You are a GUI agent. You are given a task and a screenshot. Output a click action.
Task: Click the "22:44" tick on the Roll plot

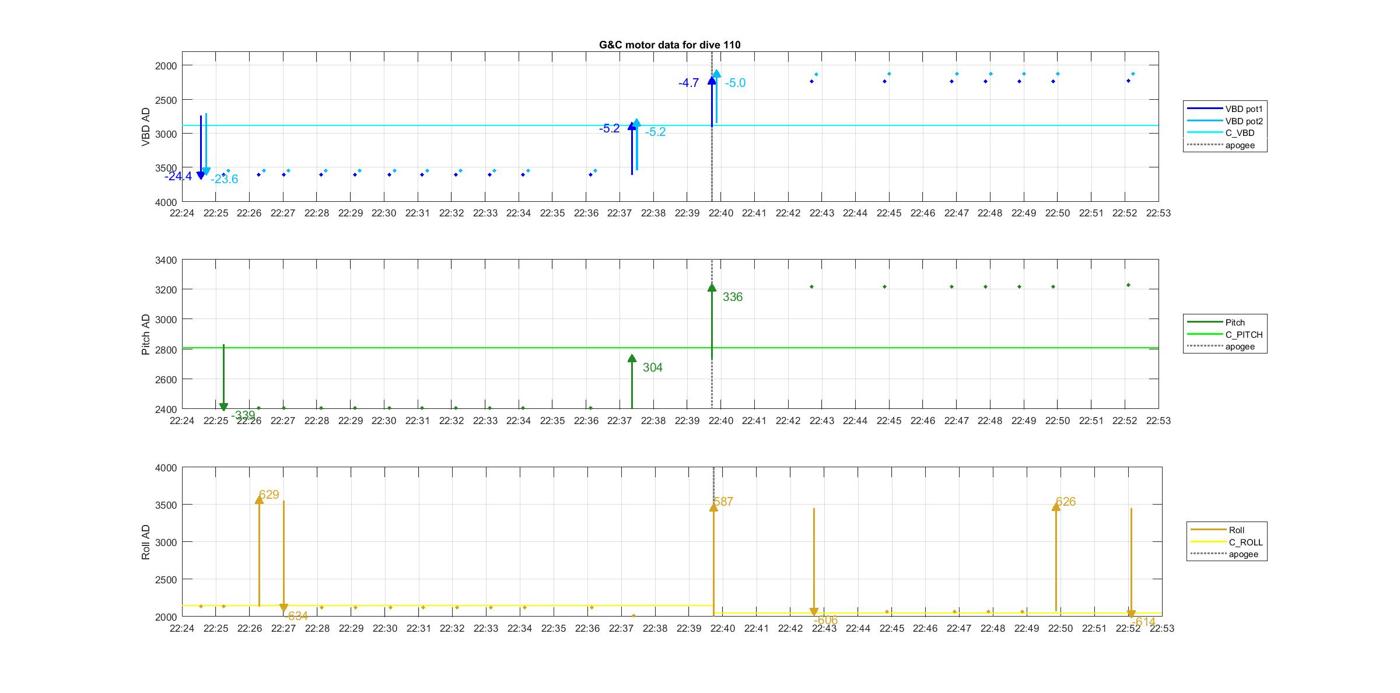[x=857, y=629]
